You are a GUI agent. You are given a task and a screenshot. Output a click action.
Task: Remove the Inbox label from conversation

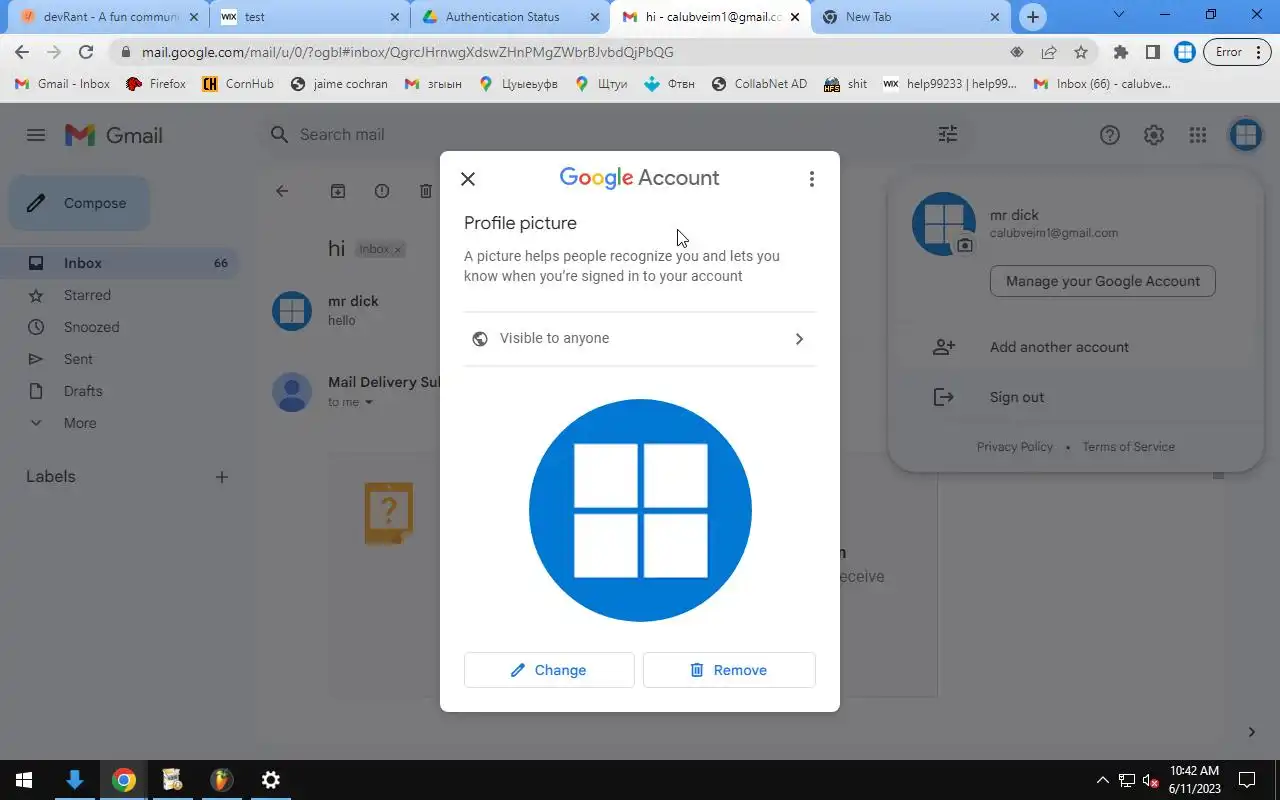point(397,250)
